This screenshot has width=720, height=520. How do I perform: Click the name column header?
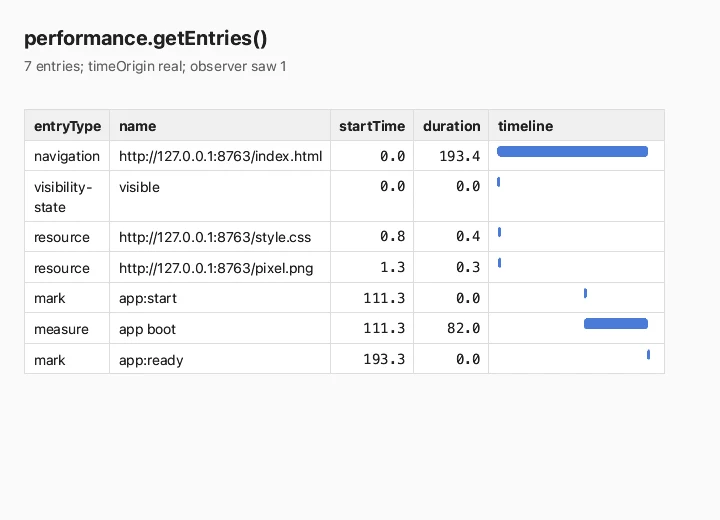coord(220,125)
